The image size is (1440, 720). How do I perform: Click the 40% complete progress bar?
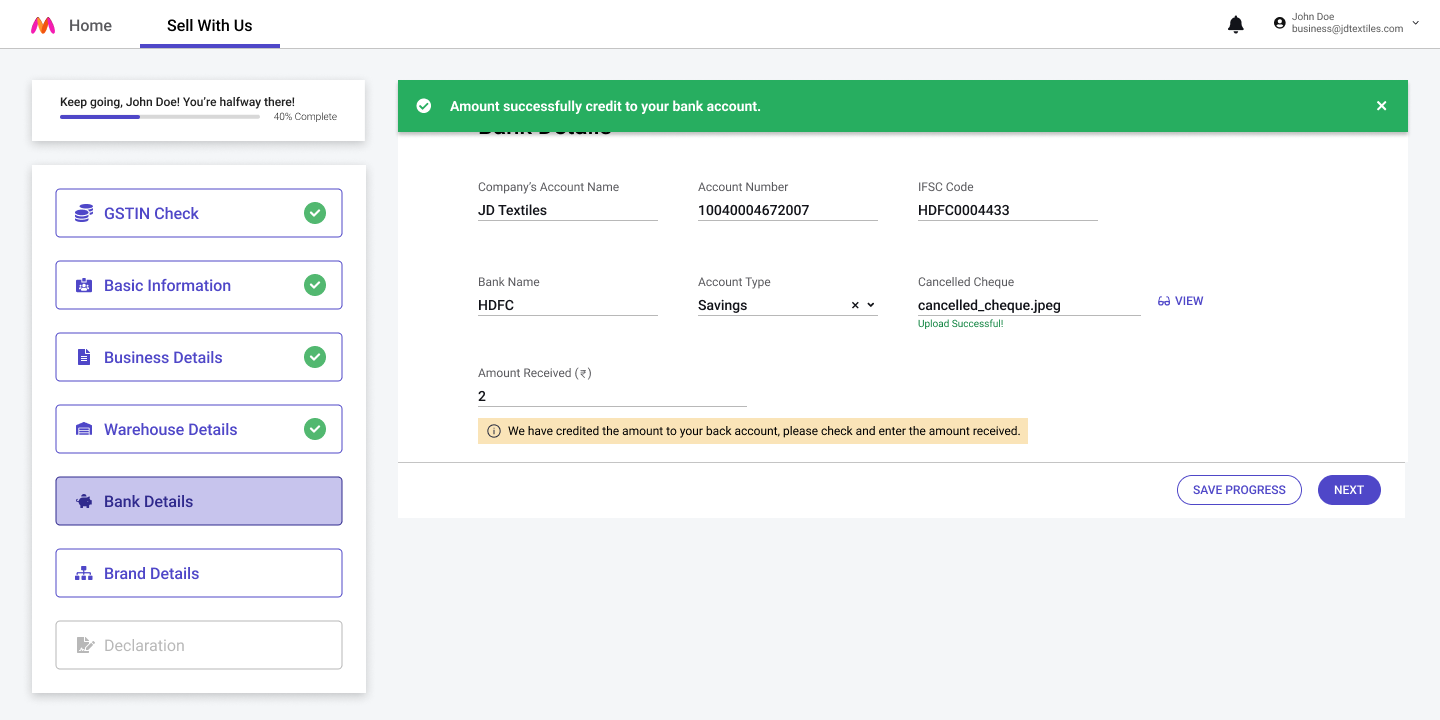[x=160, y=117]
